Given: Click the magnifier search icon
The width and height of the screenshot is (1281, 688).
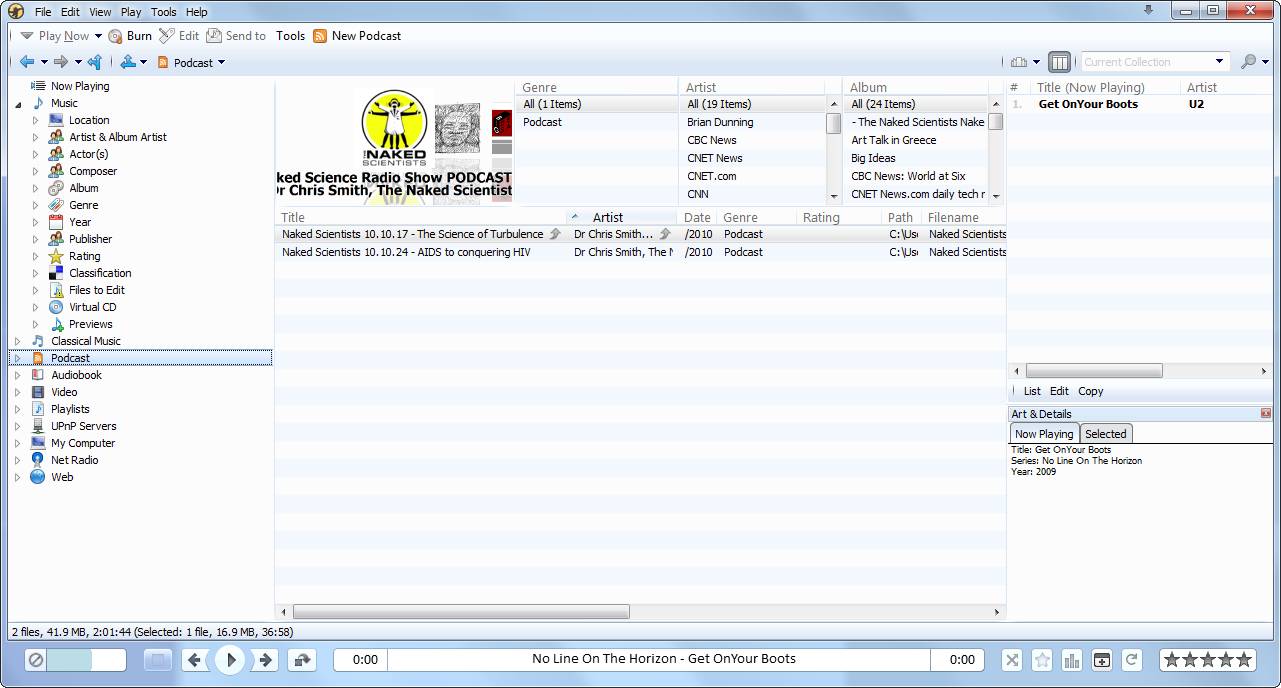Looking at the screenshot, I should click(1248, 62).
